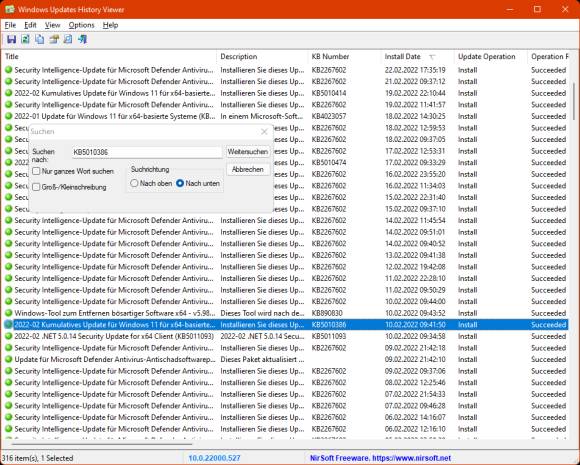The image size is (580, 465).
Task: Click the Weitersuchen button
Action: [247, 152]
